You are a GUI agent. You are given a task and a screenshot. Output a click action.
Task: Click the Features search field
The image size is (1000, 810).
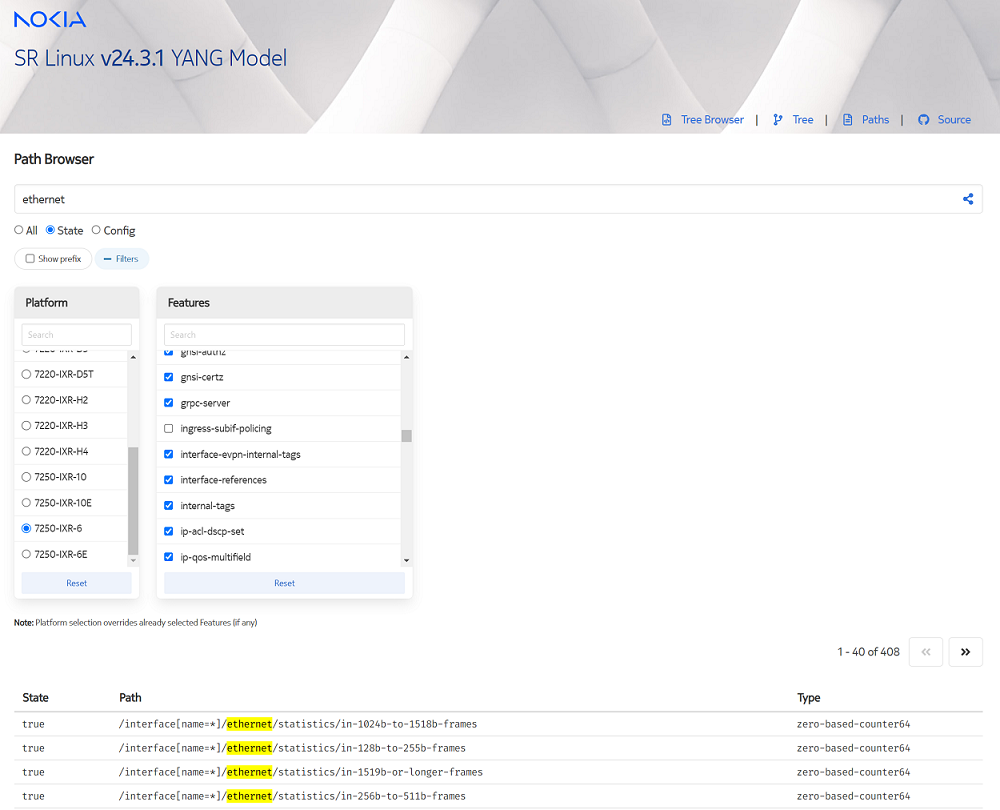[x=284, y=335]
